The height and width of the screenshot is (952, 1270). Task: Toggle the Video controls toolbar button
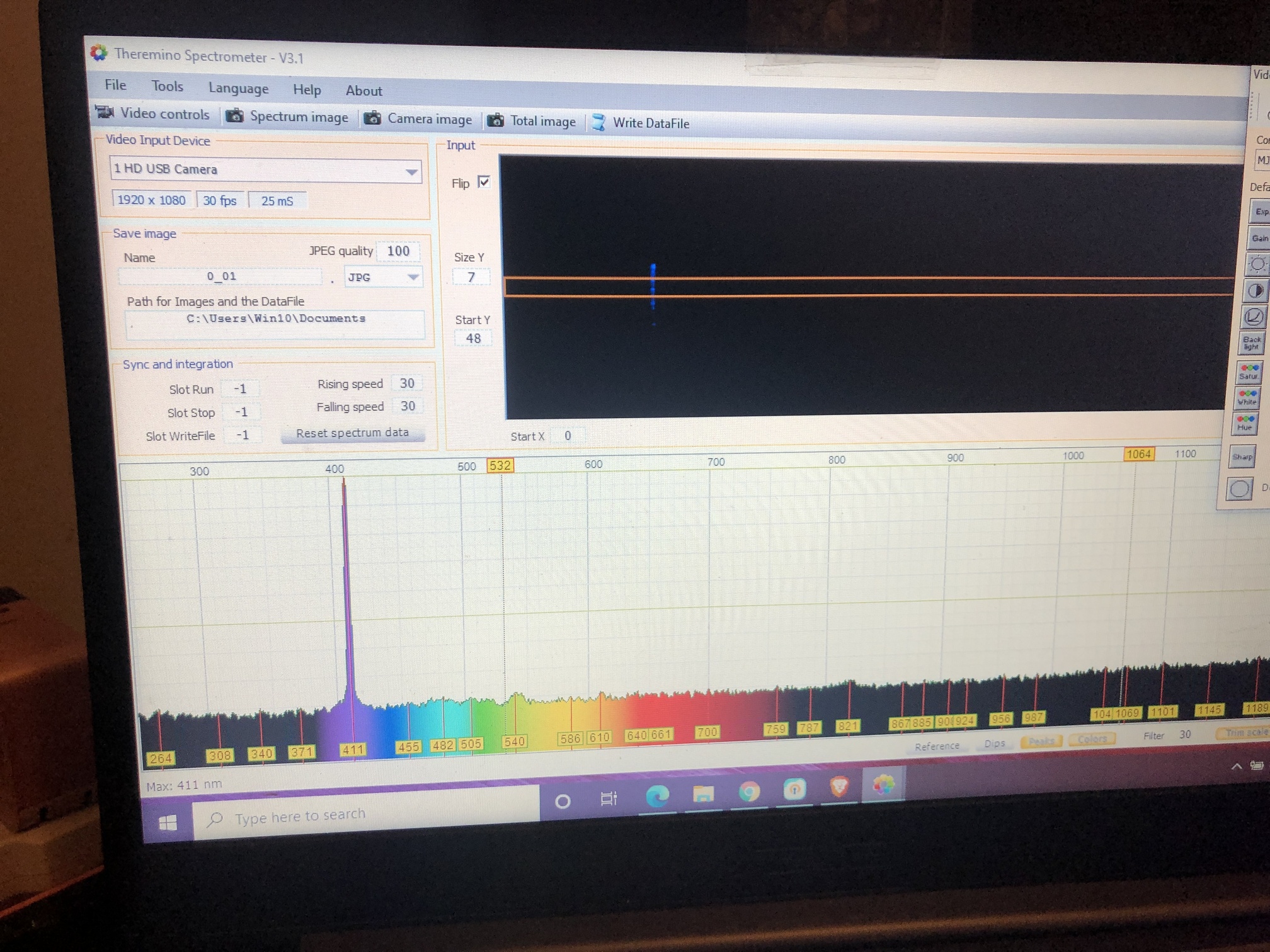pyautogui.click(x=152, y=113)
